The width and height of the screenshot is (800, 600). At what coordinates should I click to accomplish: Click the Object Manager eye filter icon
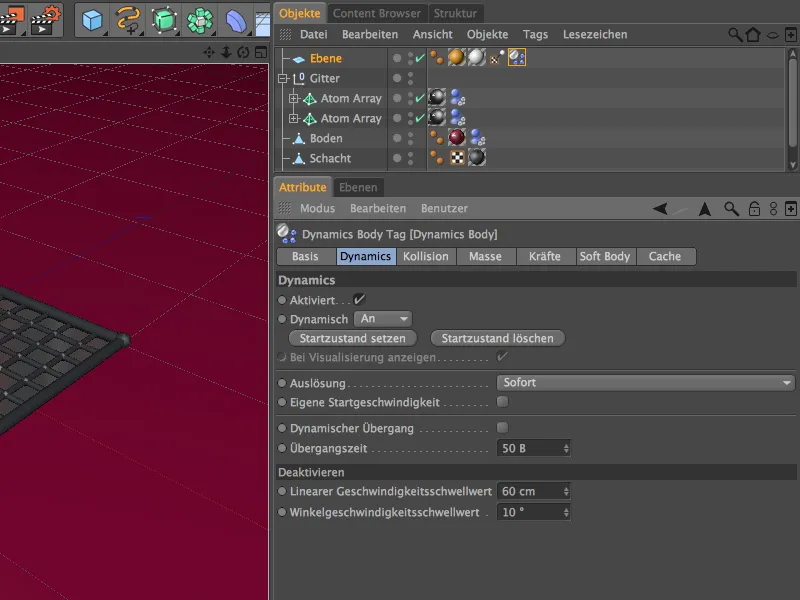pyautogui.click(x=773, y=35)
